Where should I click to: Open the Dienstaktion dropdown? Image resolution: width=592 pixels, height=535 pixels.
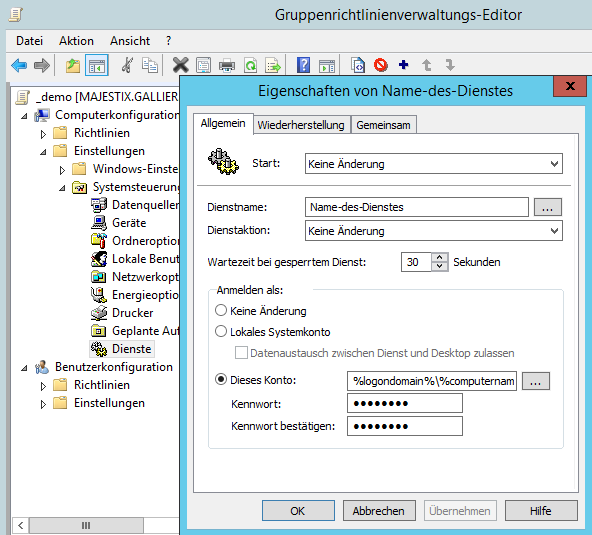[x=434, y=231]
